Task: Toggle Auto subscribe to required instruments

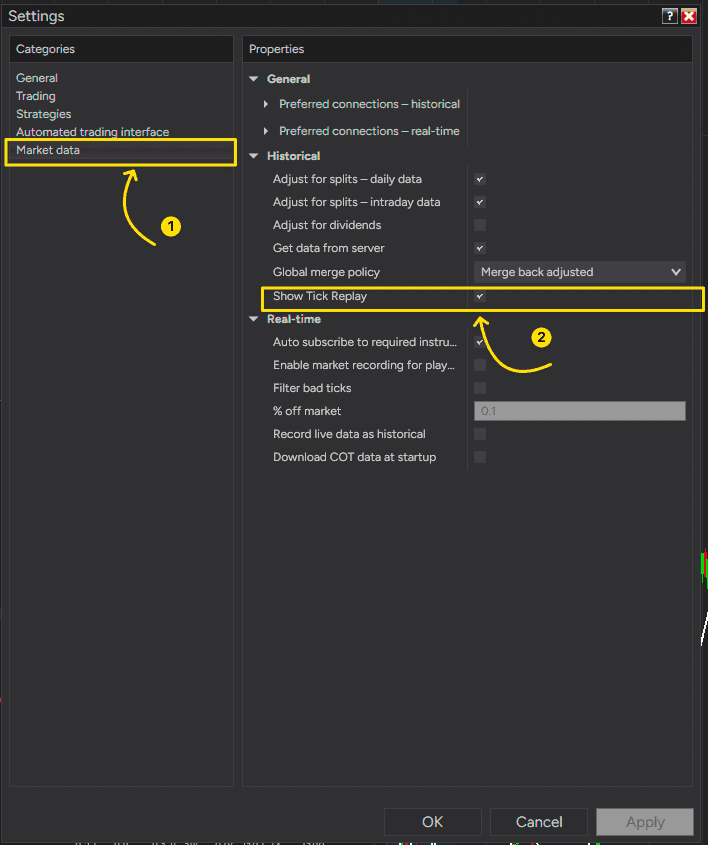Action: click(480, 342)
